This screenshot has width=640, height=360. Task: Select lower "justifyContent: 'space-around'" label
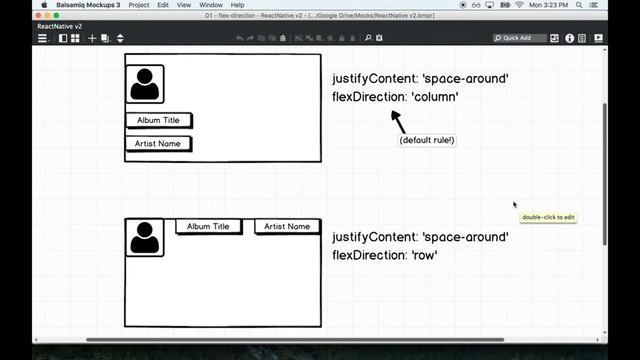[420, 237]
